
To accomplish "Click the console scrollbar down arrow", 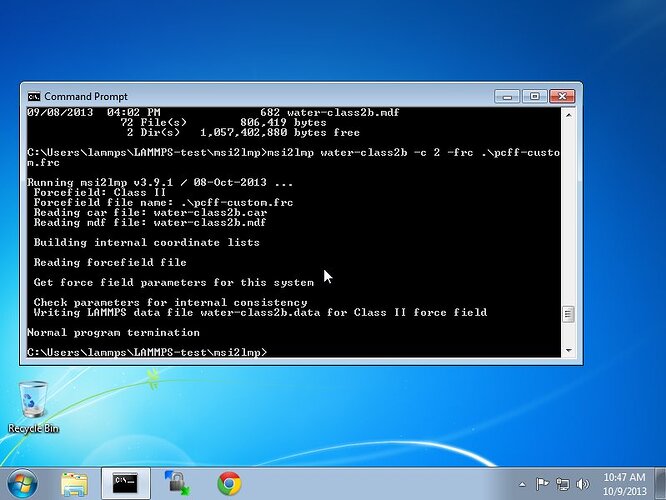I will pyautogui.click(x=568, y=350).
